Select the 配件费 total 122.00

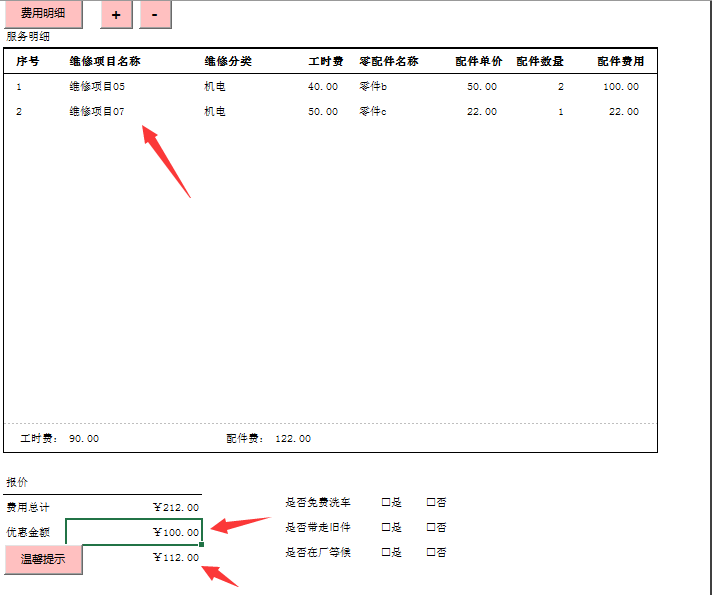293,438
